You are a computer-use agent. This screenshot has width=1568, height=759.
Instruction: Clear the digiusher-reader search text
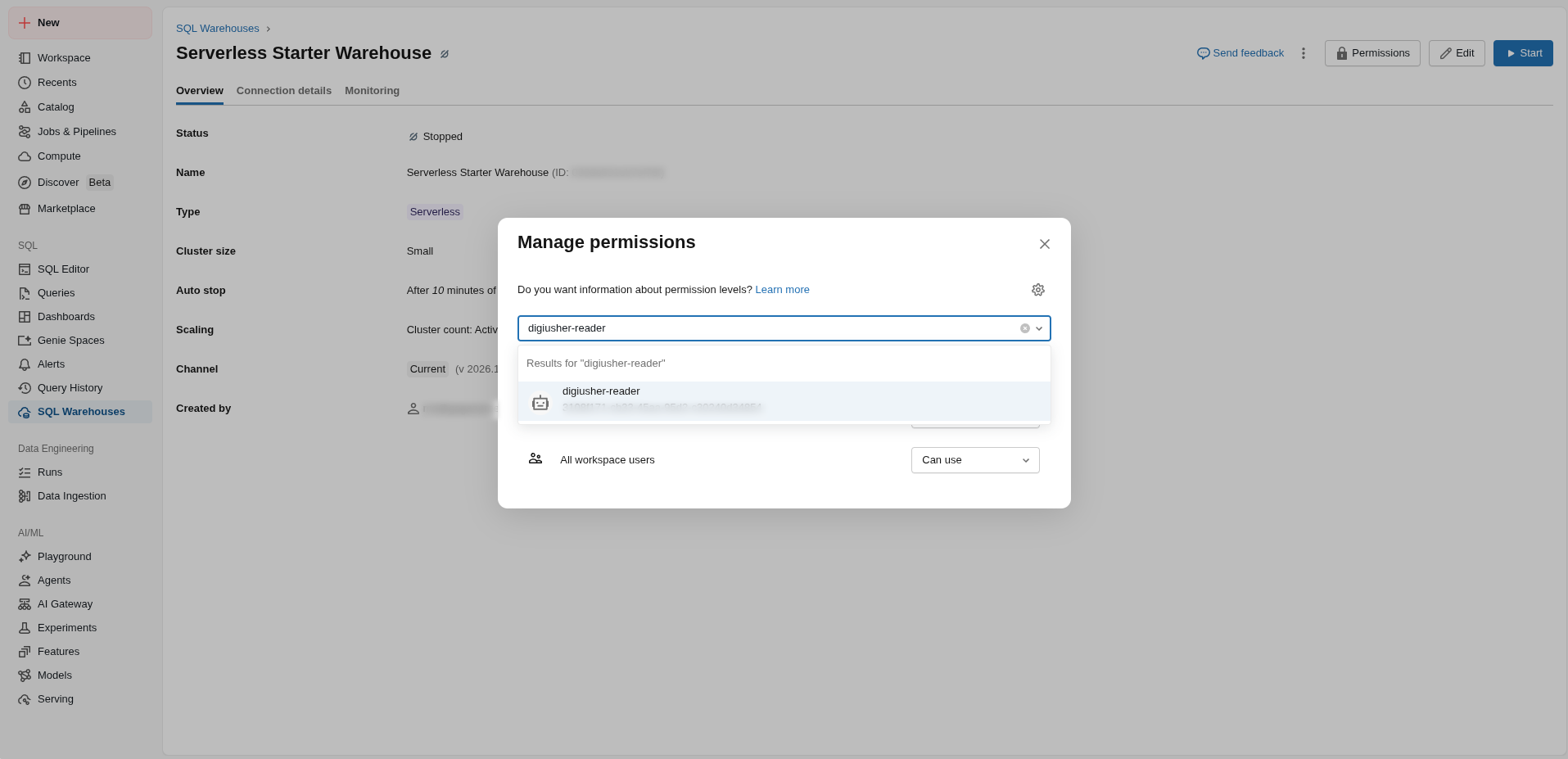(x=1025, y=328)
